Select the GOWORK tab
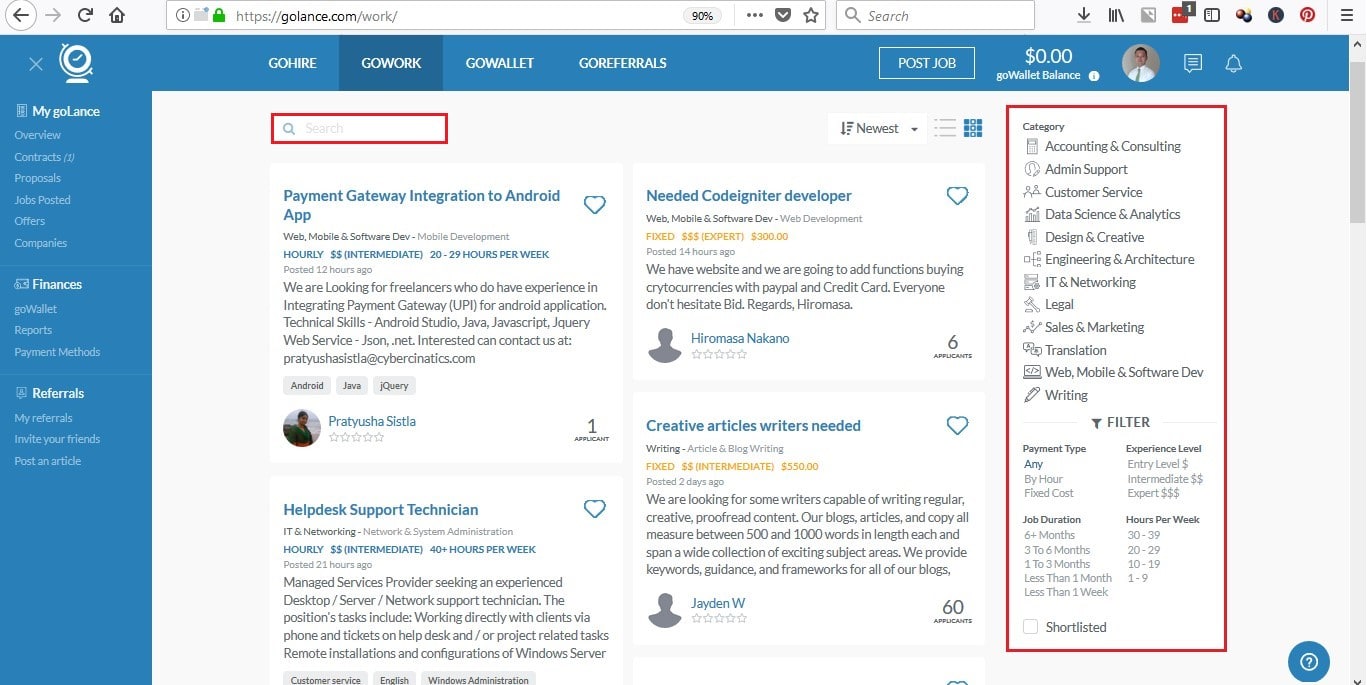Screen dimensions: 1367x685 (x=391, y=63)
